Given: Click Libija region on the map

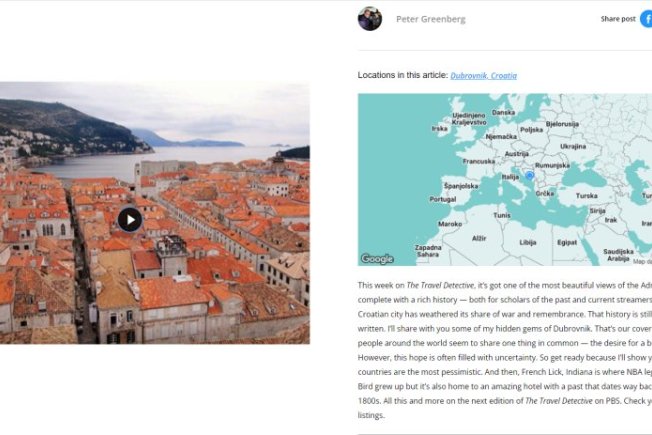Looking at the screenshot, I should [527, 242].
